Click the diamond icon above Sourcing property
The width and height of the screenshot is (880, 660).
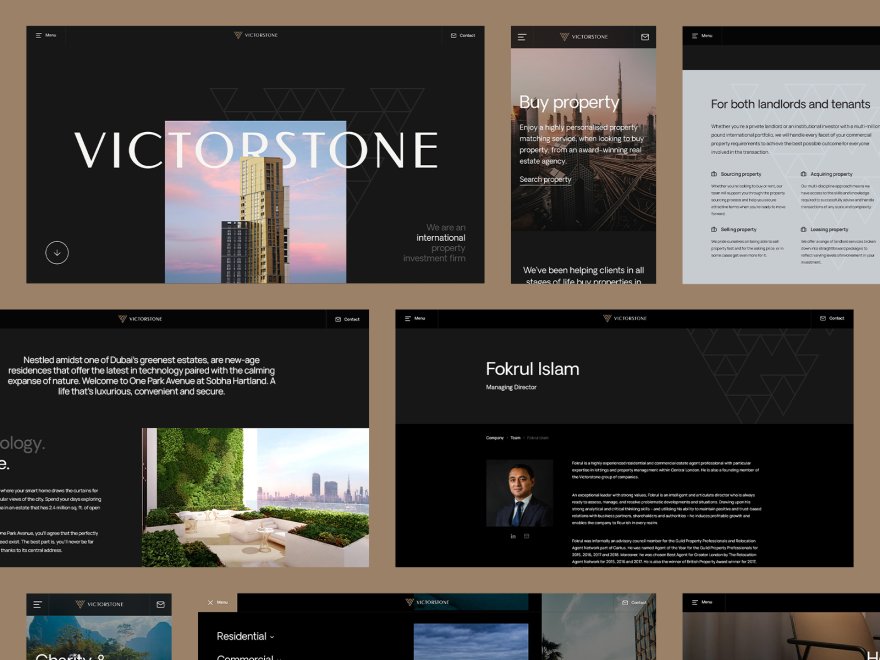713,174
